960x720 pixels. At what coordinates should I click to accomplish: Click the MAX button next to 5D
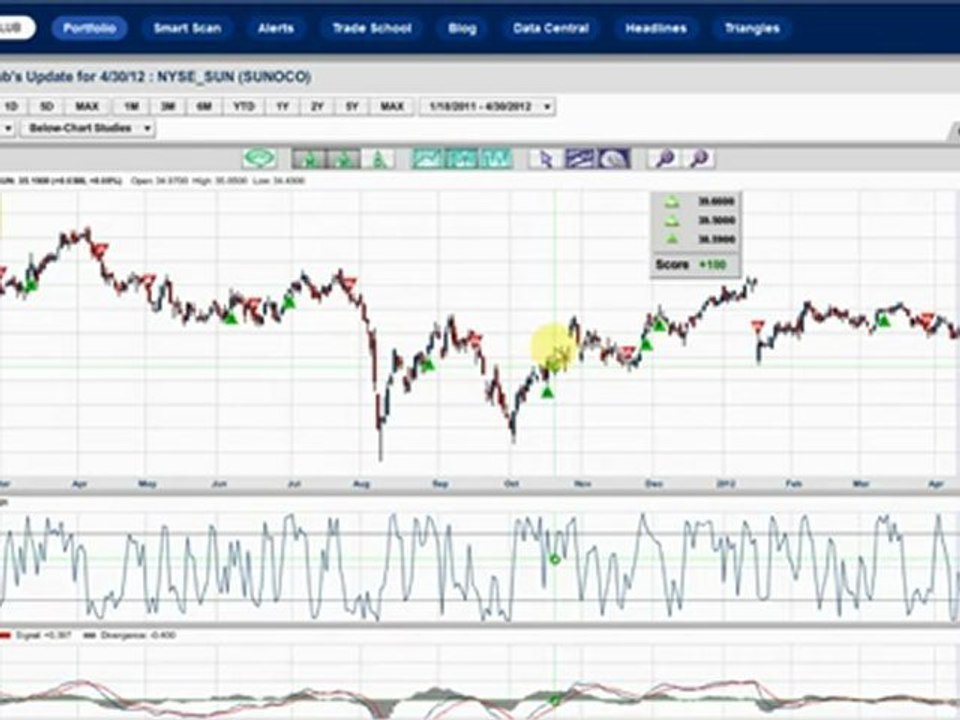click(x=87, y=107)
